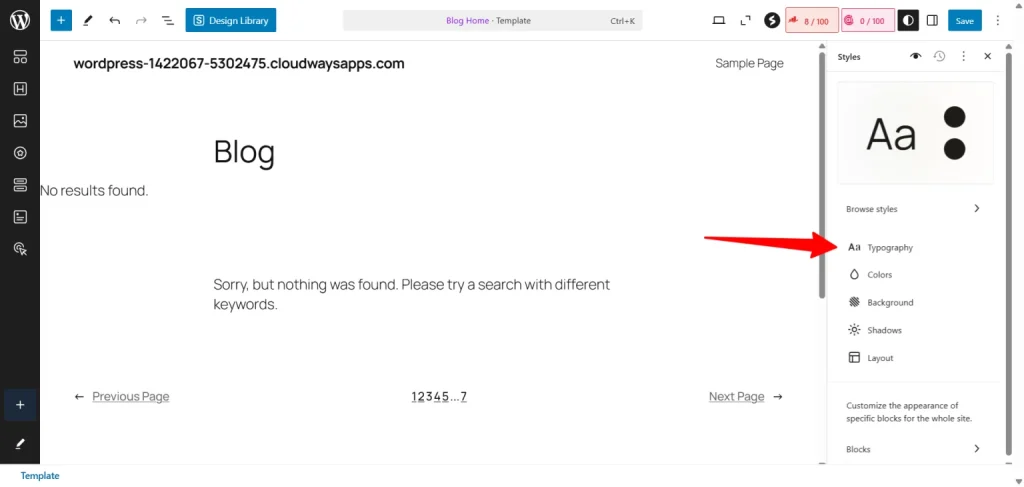Select the pencil Tools icon
The image size is (1024, 487).
click(x=88, y=20)
